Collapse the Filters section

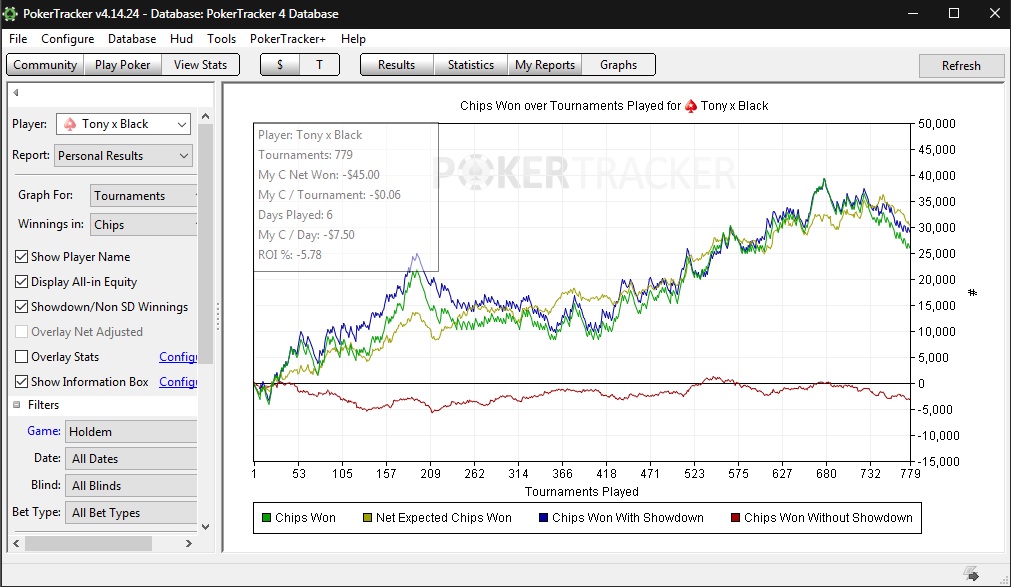[17, 405]
